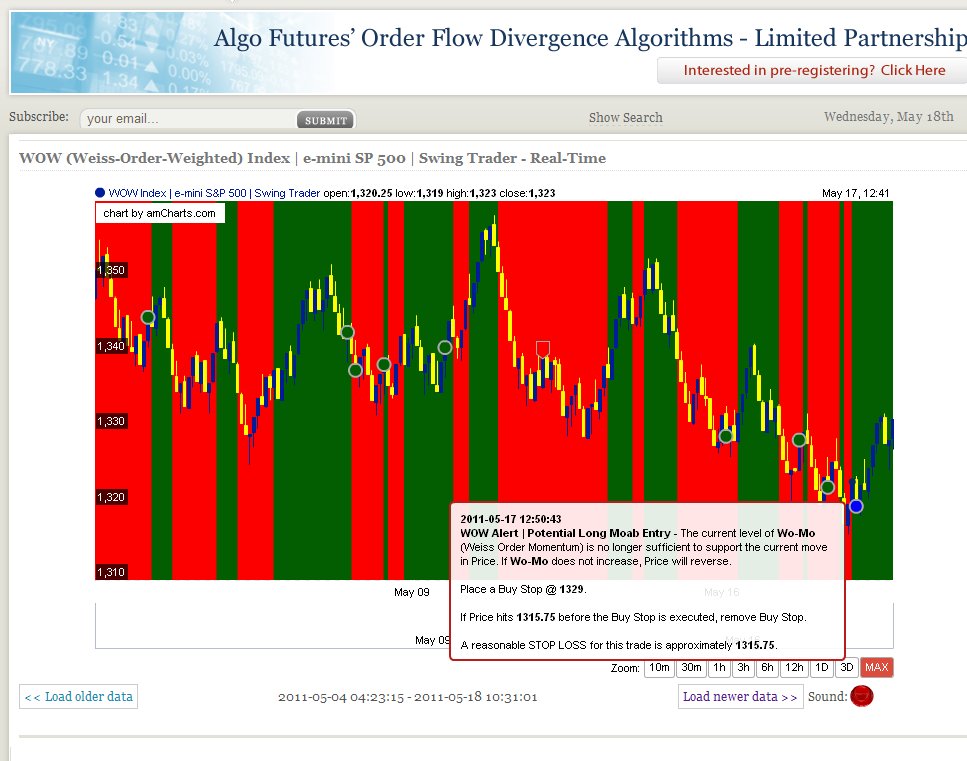The height and width of the screenshot is (761, 967).
Task: Focus the 'your email...' subscribe field
Action: (x=190, y=118)
